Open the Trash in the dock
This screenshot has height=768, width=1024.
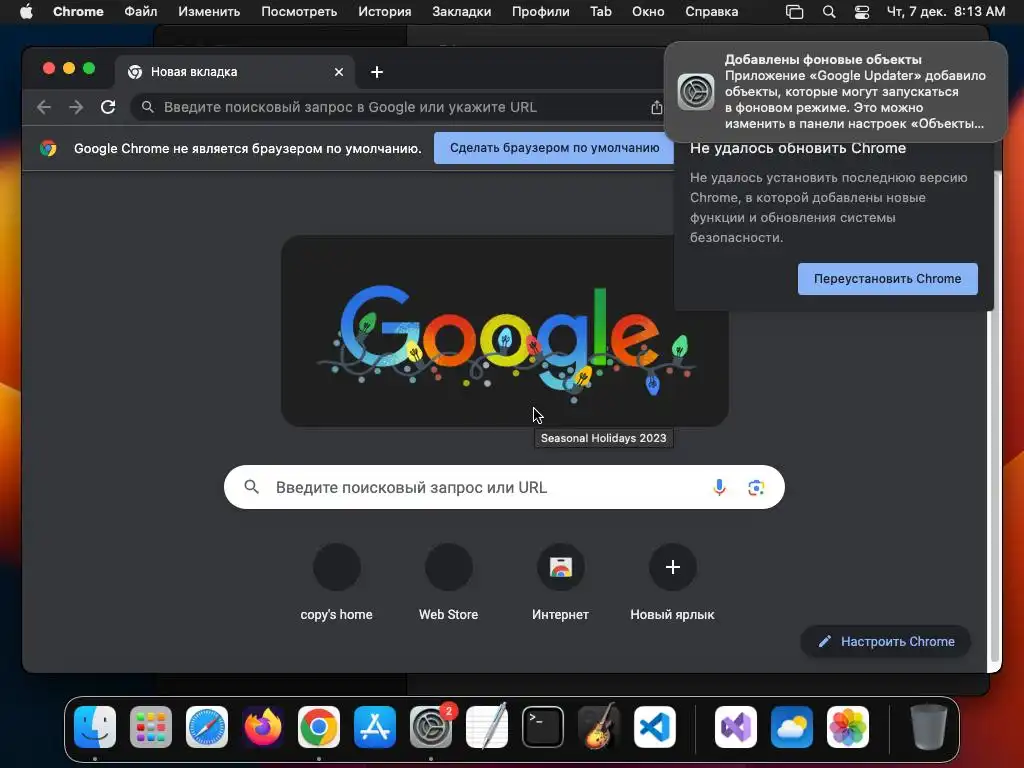coord(929,727)
